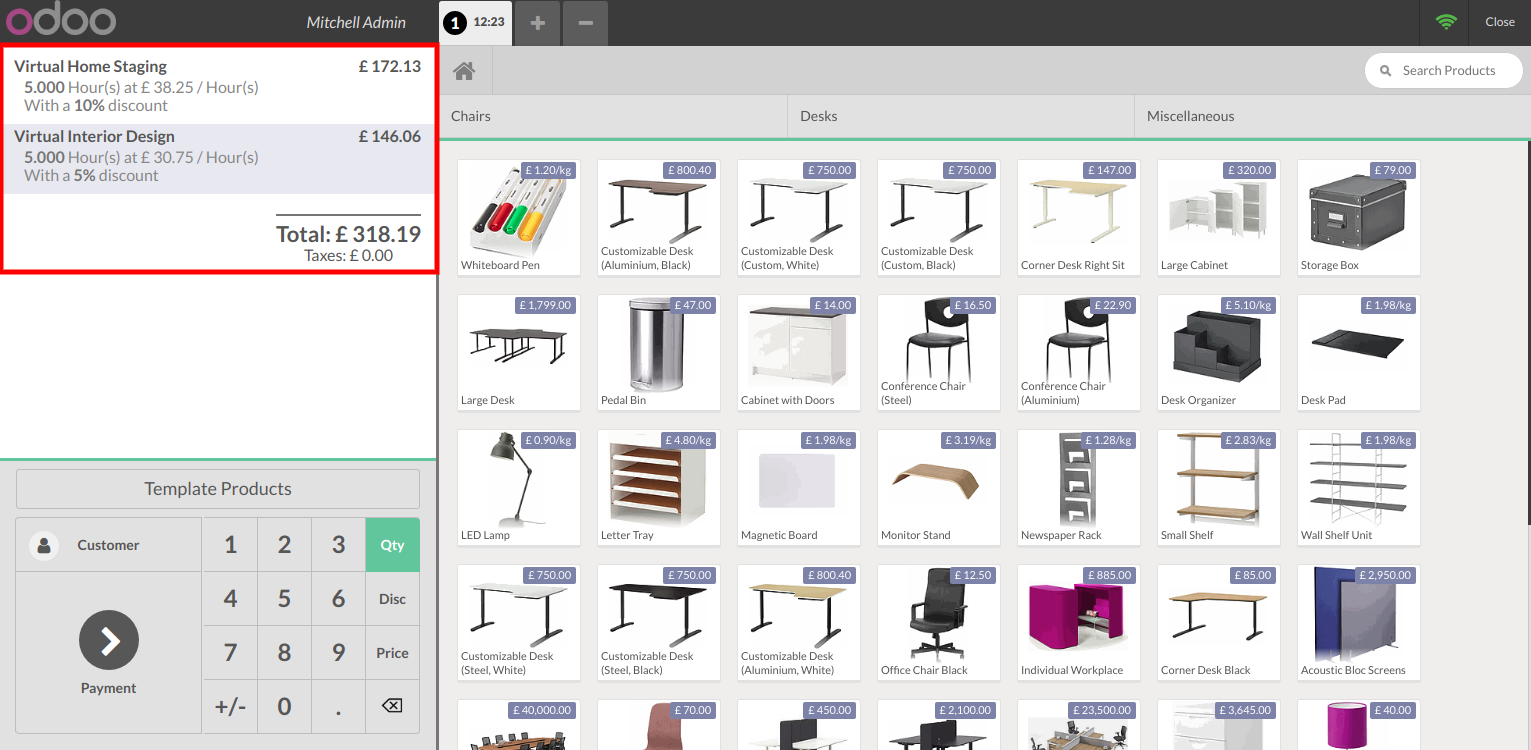Open the Template Products button
The width and height of the screenshot is (1531, 750).
click(x=218, y=489)
